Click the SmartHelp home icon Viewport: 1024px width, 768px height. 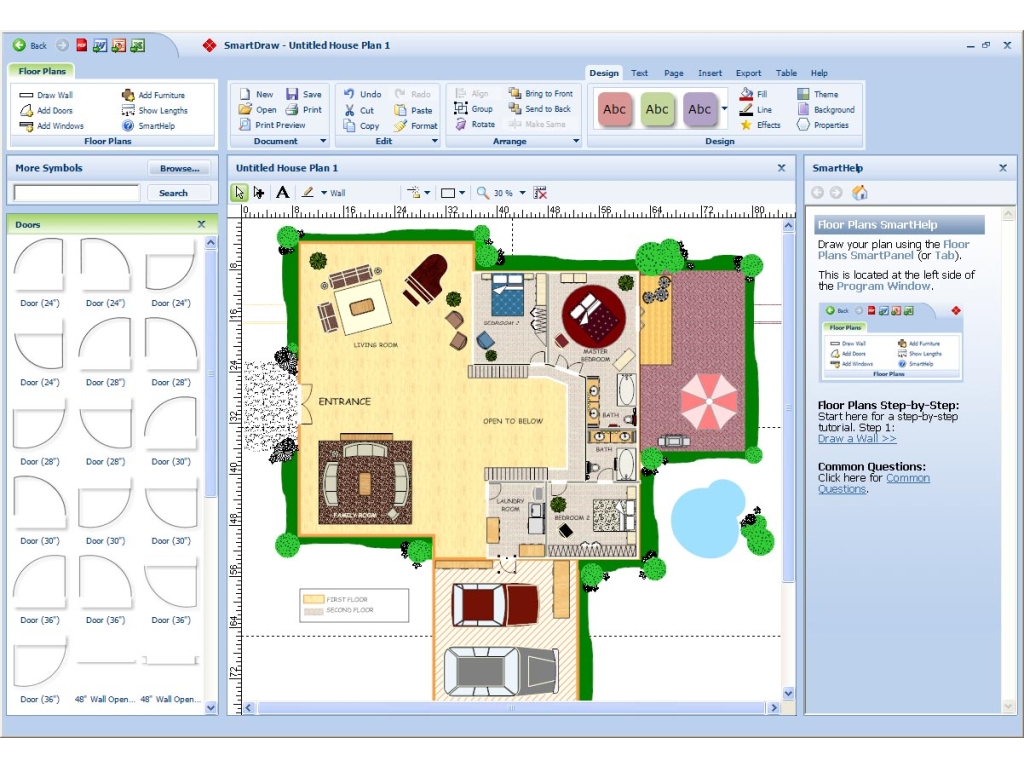(859, 192)
